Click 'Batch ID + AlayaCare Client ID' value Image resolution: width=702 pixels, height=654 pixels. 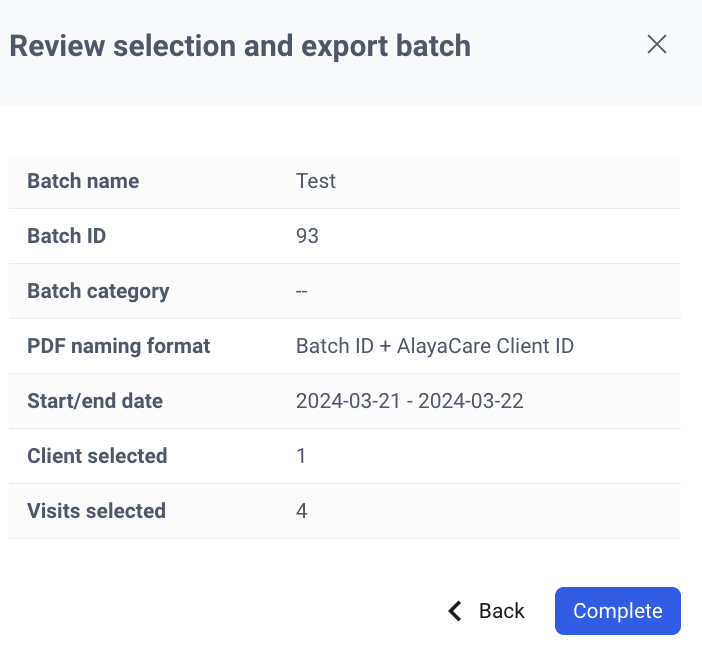(x=435, y=346)
